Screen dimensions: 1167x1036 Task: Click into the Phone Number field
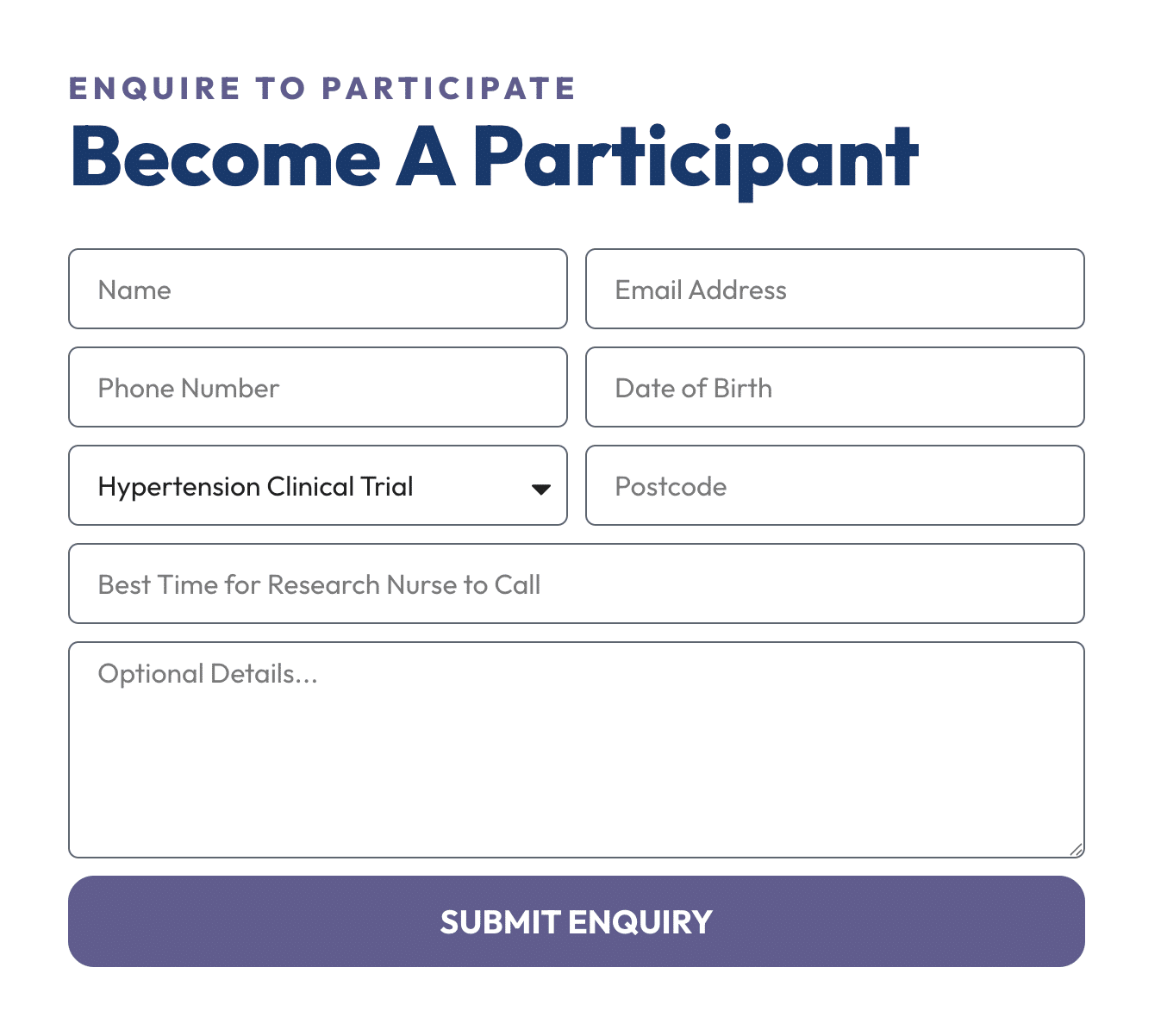pos(317,387)
